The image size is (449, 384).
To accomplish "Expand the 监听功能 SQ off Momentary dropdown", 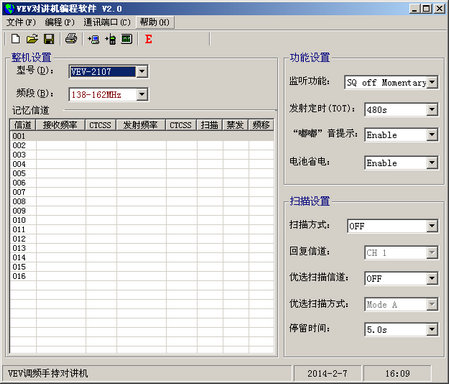I will tap(432, 82).
